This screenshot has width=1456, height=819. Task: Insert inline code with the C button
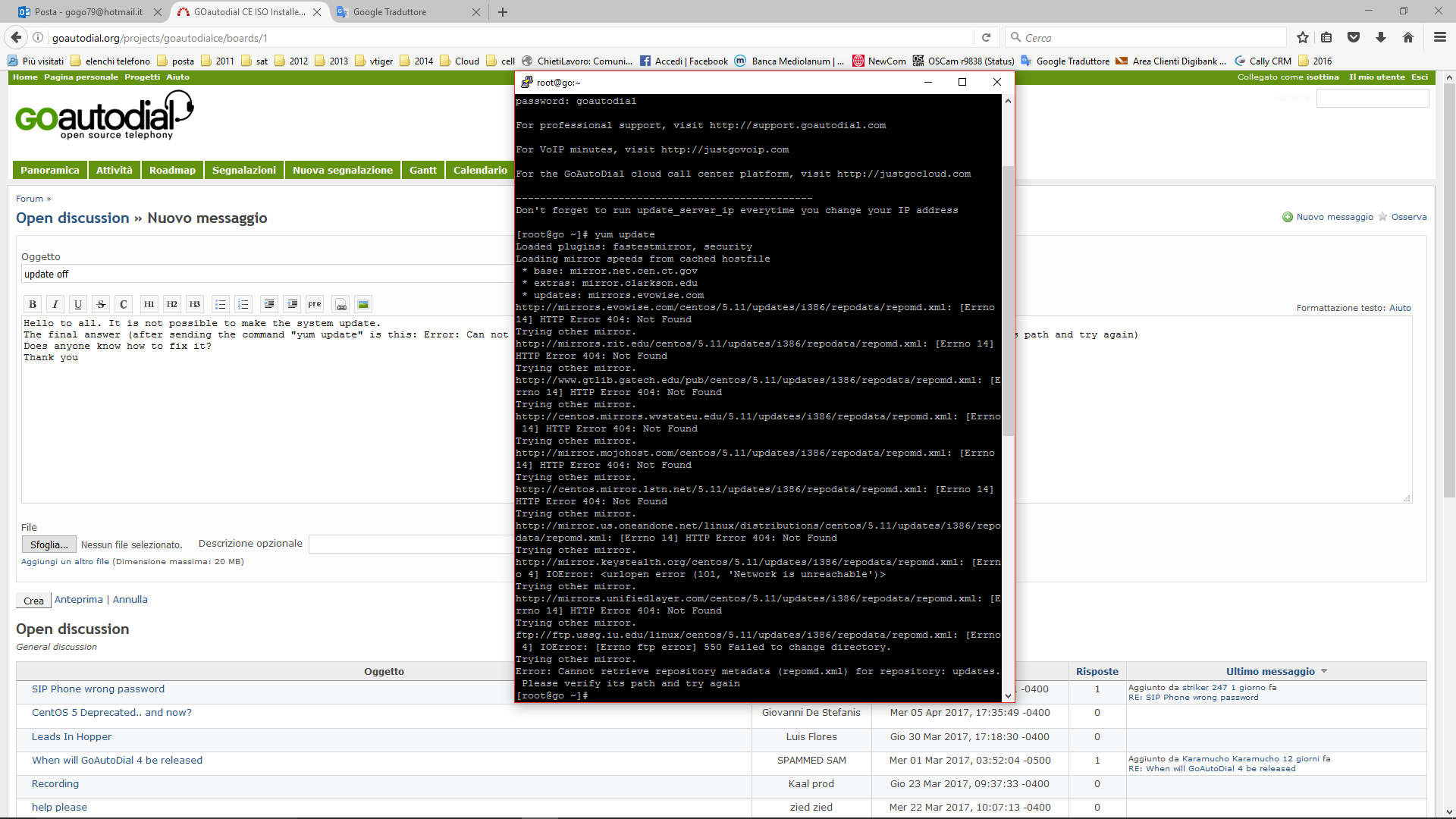124,304
